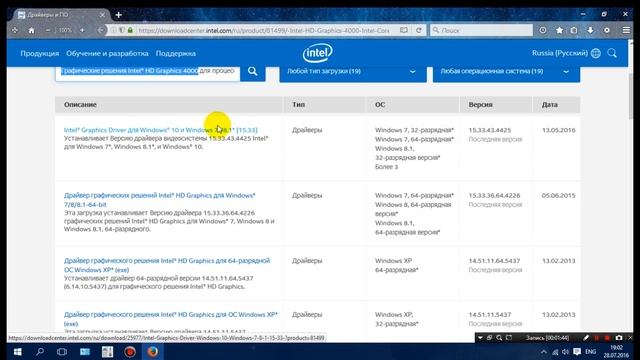Click the Firefox Поиск search box
640x360 pixels.
click(x=481, y=30)
